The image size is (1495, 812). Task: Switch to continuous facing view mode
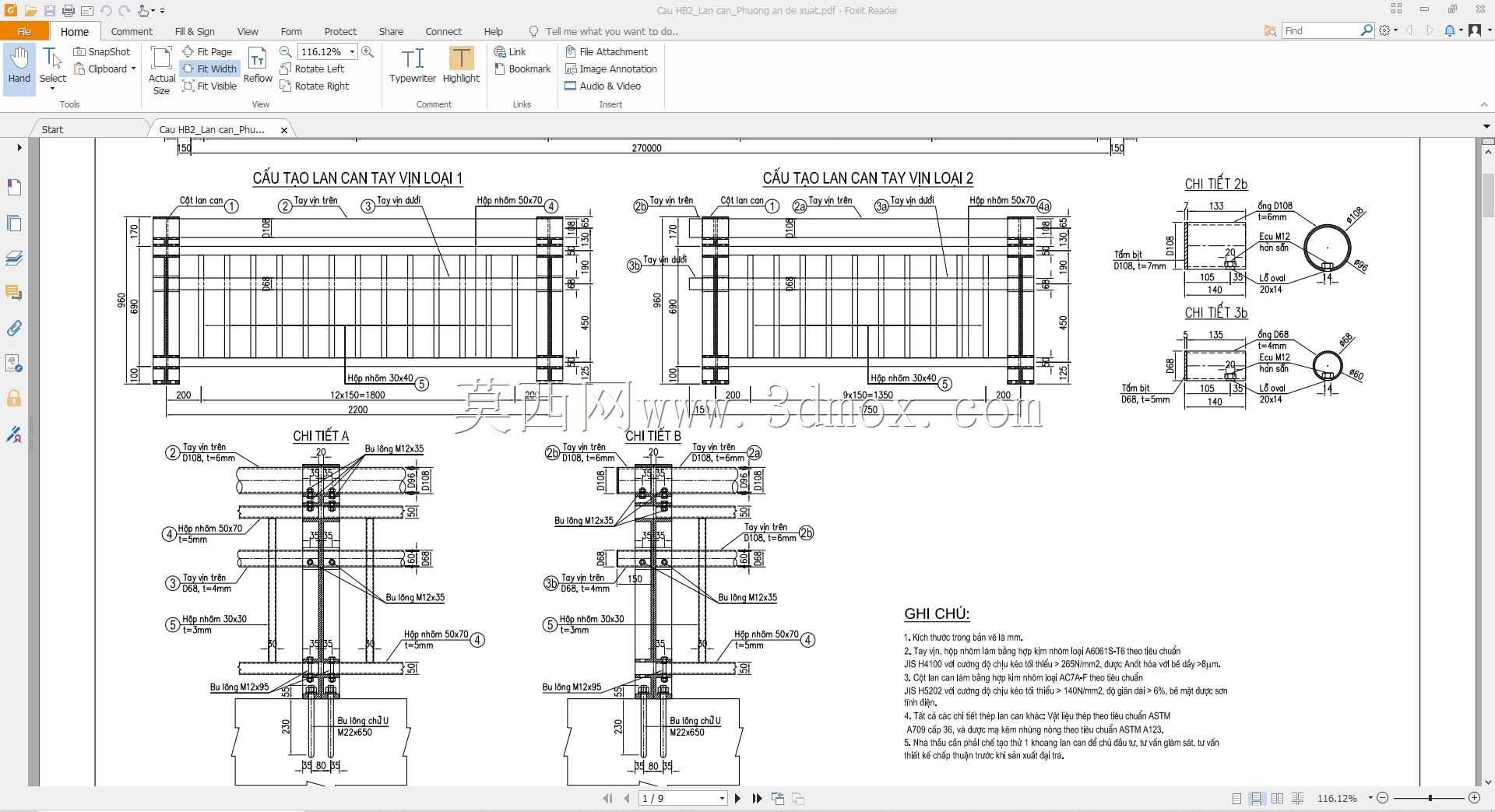click(x=1297, y=798)
